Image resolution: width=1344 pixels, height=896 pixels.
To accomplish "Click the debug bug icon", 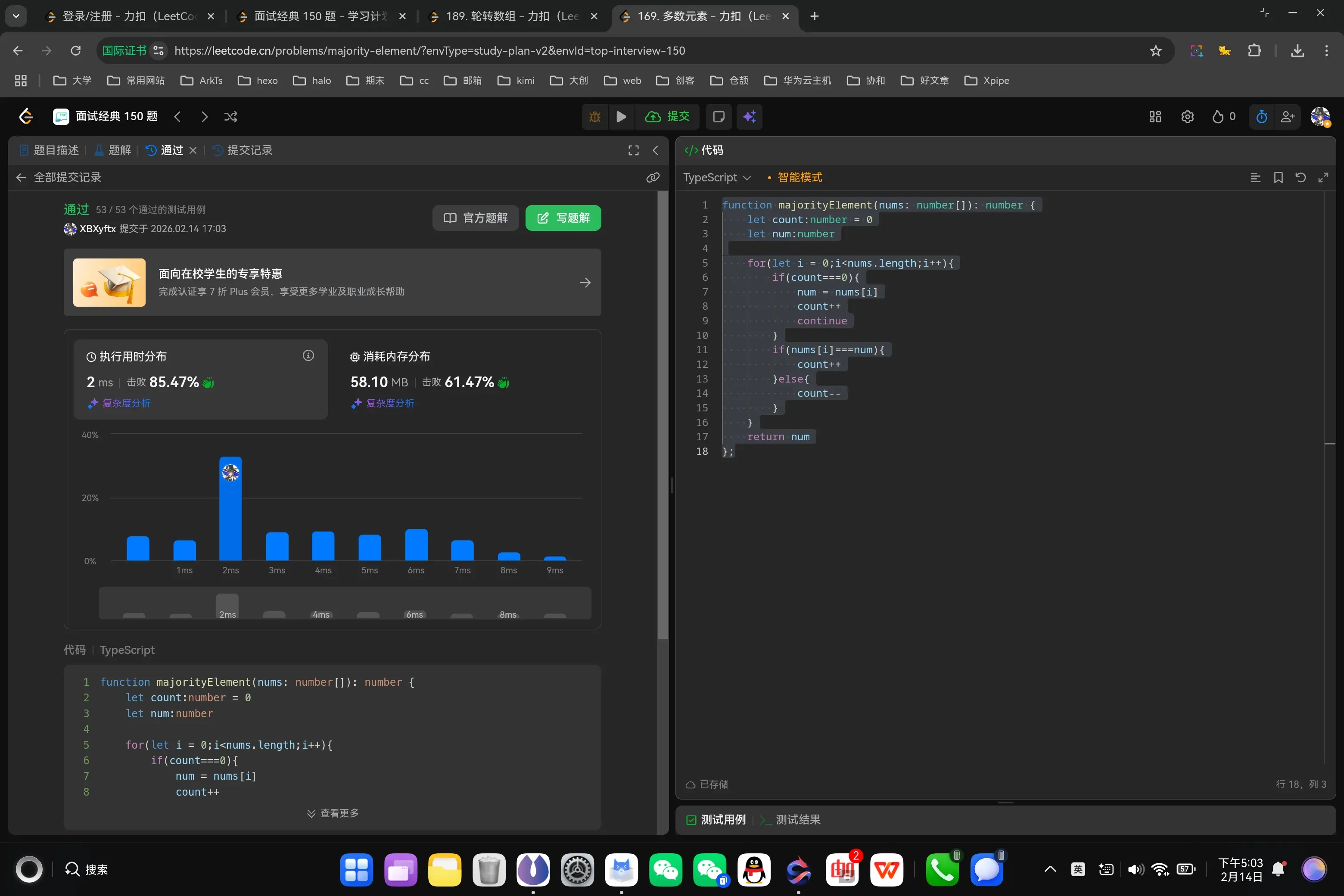I will tap(595, 117).
